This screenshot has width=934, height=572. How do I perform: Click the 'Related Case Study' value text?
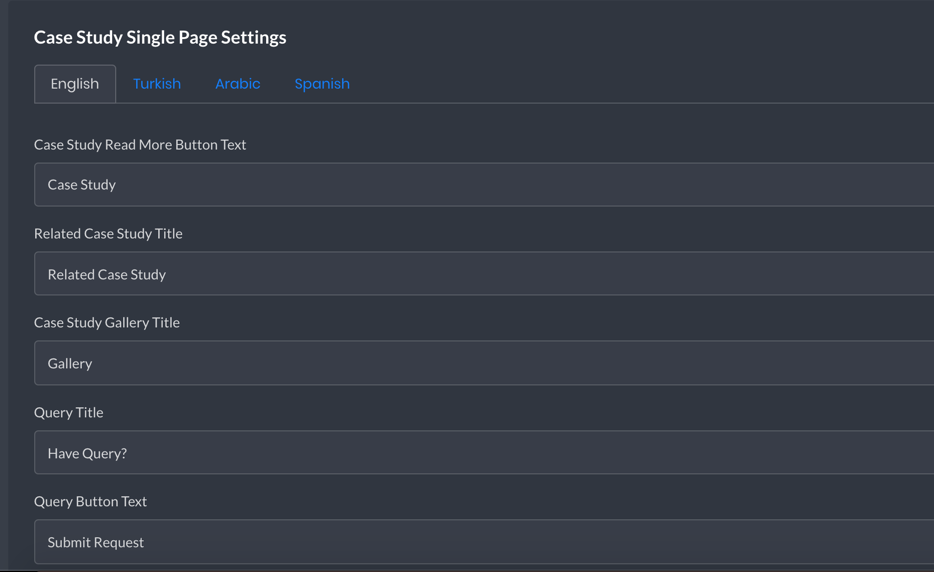pyautogui.click(x=107, y=275)
